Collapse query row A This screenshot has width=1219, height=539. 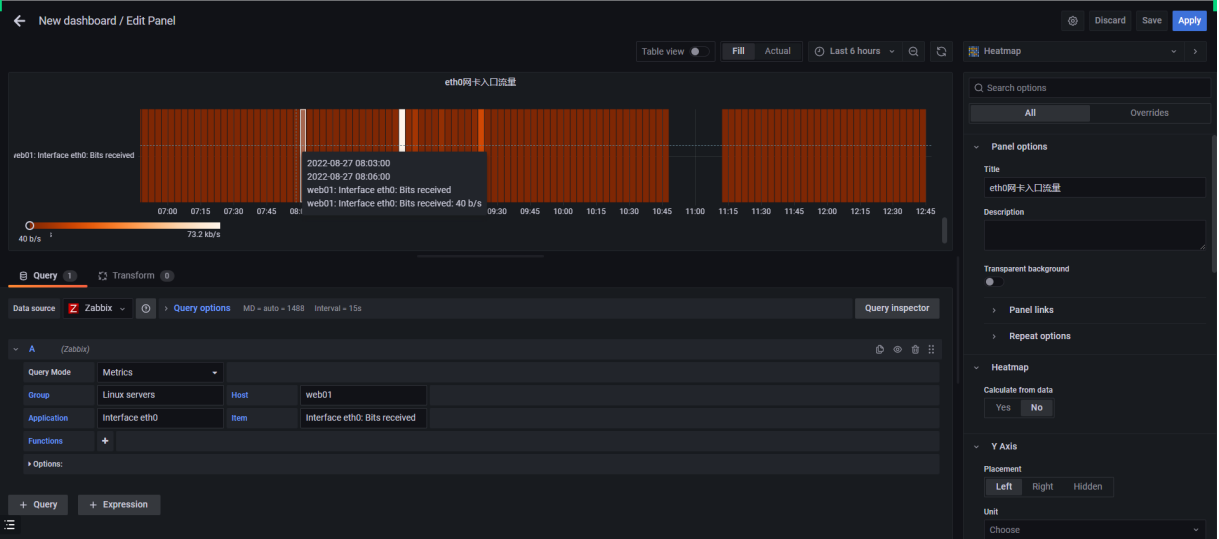[16, 349]
